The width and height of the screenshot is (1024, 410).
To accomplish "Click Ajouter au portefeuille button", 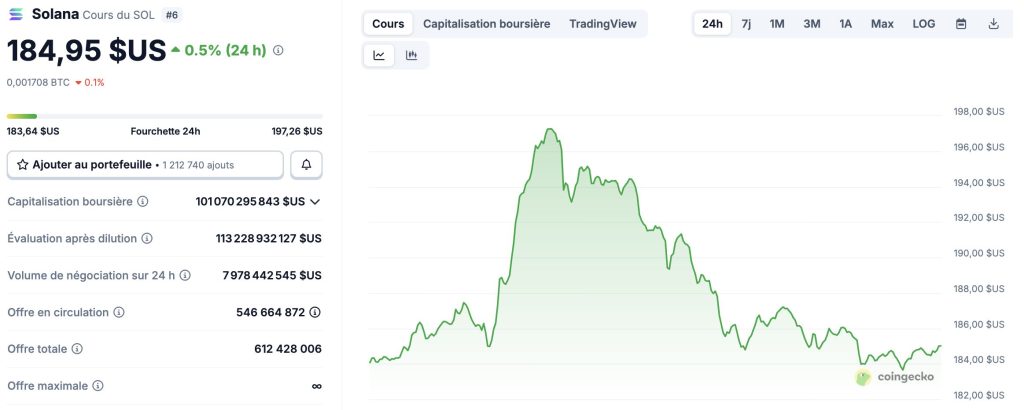I will tap(145, 165).
